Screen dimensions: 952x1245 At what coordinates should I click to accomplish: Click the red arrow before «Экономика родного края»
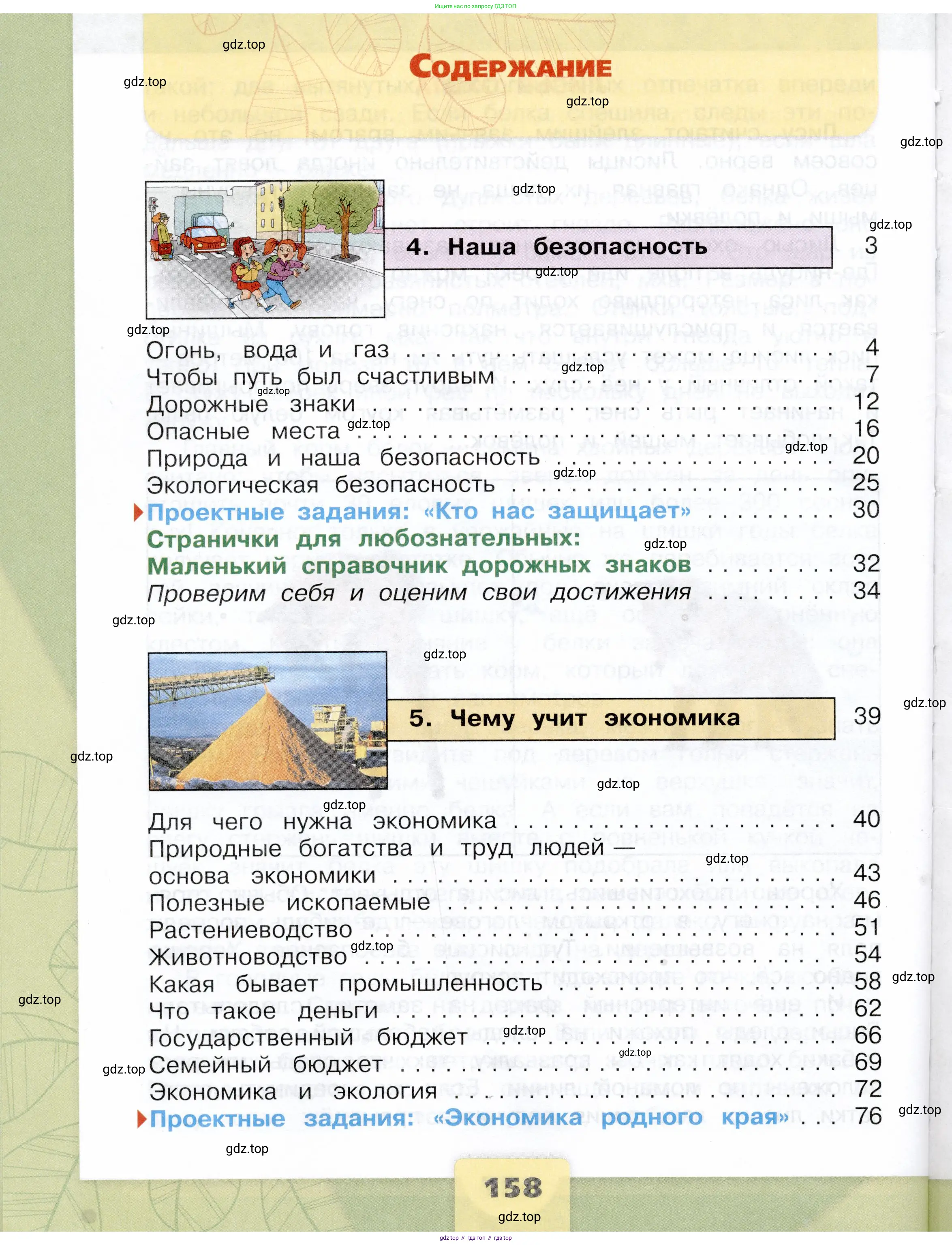click(x=142, y=1119)
